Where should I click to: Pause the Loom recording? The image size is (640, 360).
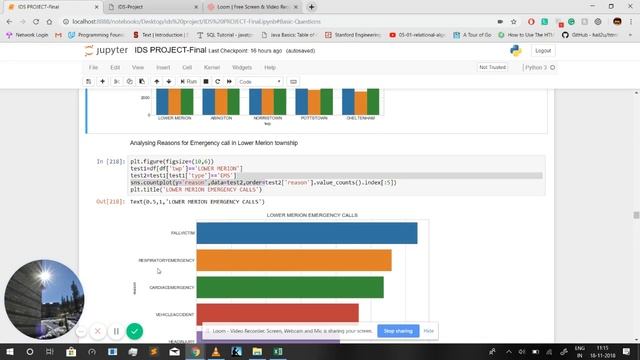116,331
